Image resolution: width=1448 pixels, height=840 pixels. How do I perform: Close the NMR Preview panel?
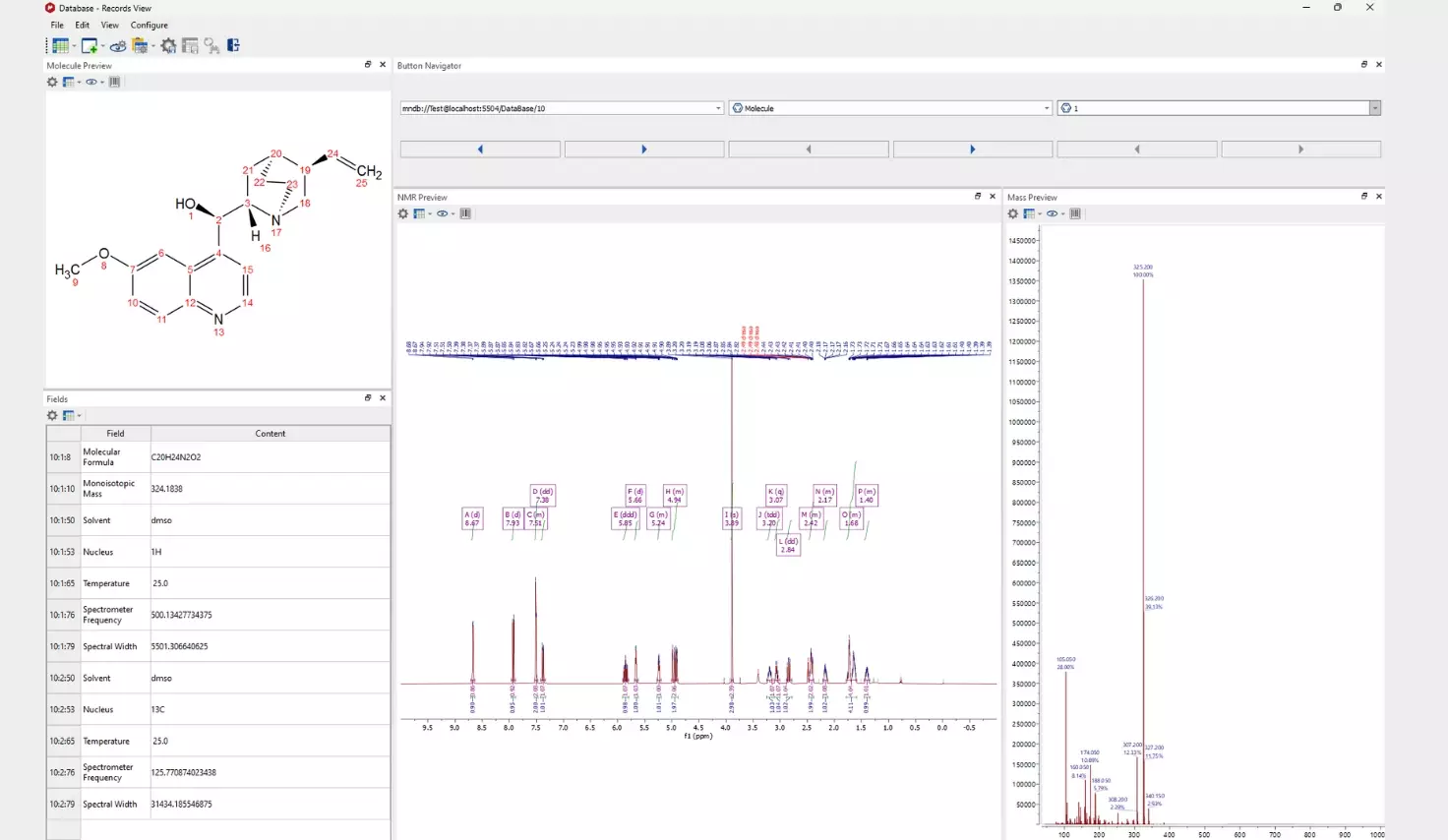point(992,197)
